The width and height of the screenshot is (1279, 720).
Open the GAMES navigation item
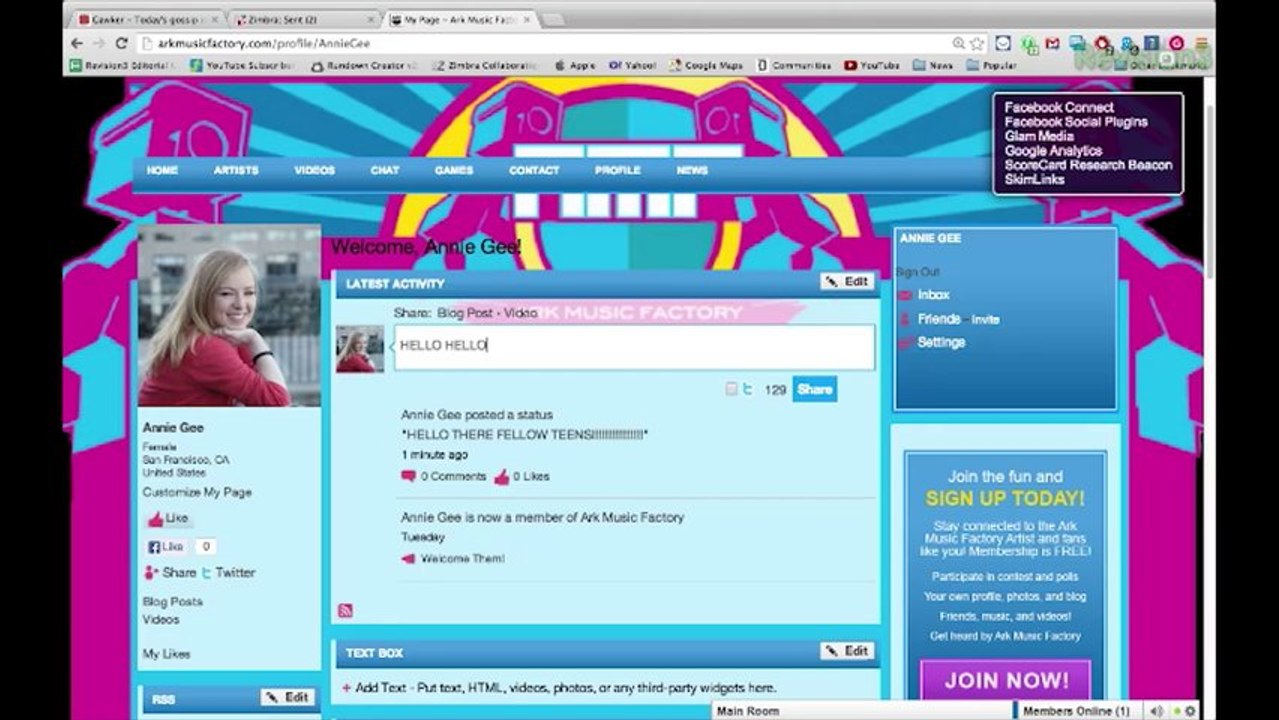[x=454, y=171]
